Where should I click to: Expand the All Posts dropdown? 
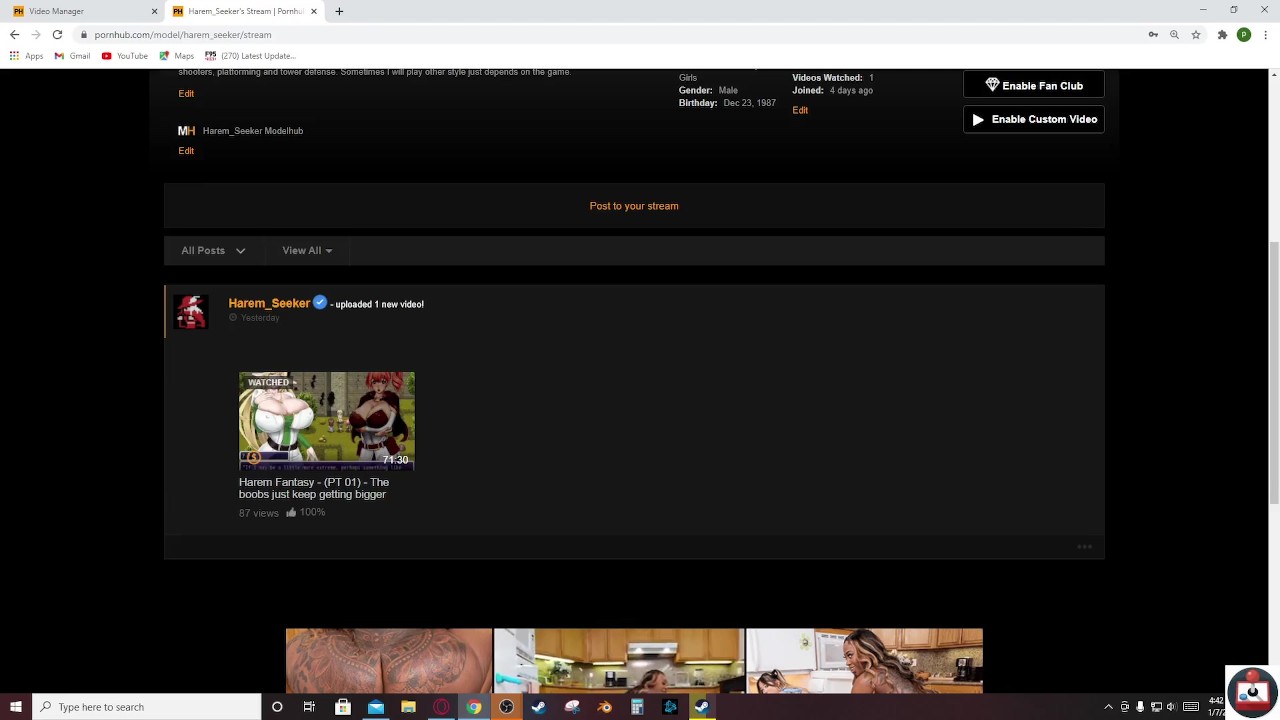coord(213,251)
